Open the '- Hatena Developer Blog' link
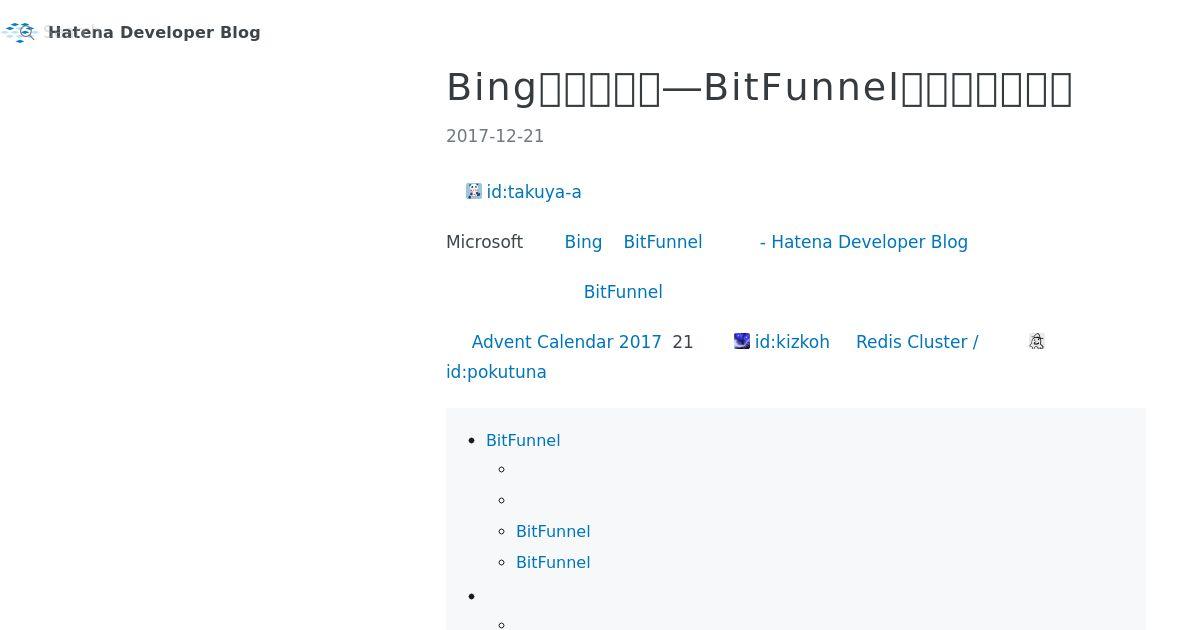The width and height of the screenshot is (1200, 630). pos(864,242)
